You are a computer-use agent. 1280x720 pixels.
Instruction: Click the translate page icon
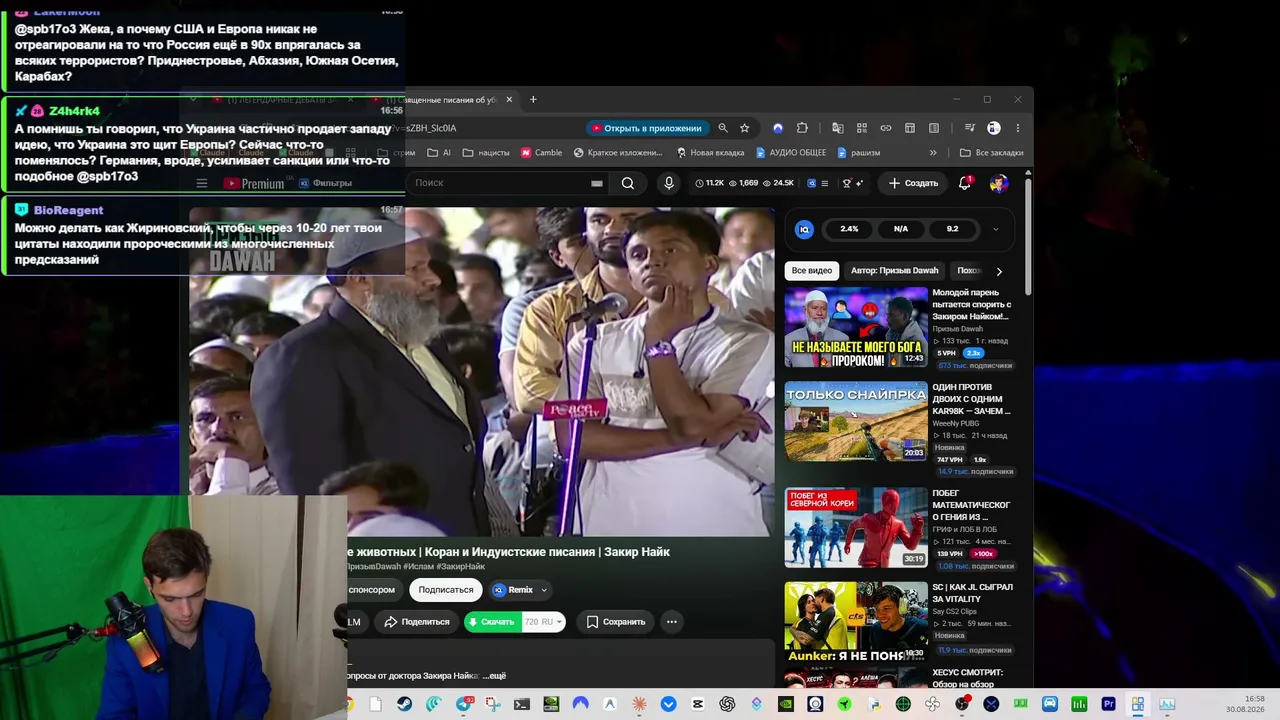[x=837, y=128]
